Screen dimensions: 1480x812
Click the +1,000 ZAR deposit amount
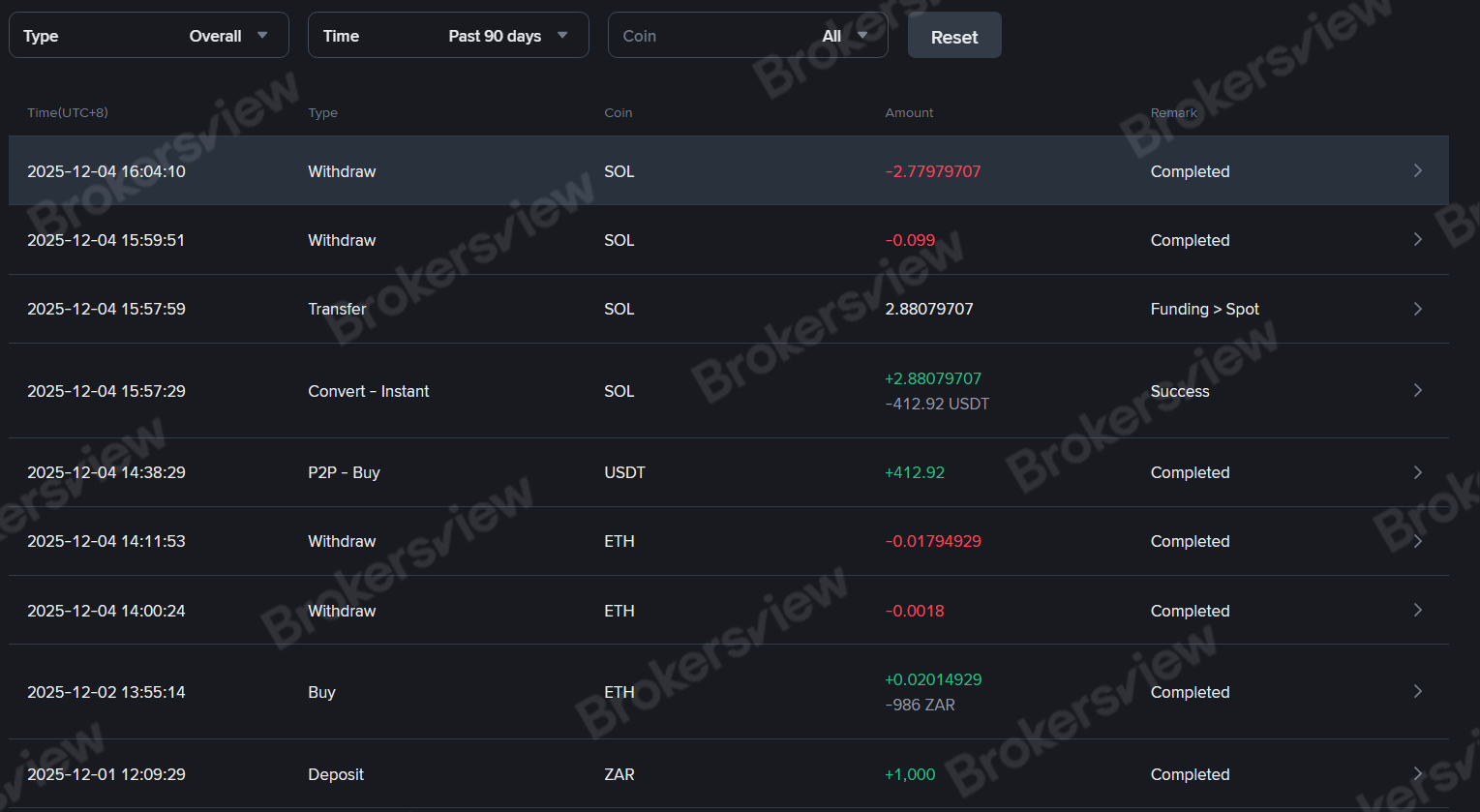(910, 774)
